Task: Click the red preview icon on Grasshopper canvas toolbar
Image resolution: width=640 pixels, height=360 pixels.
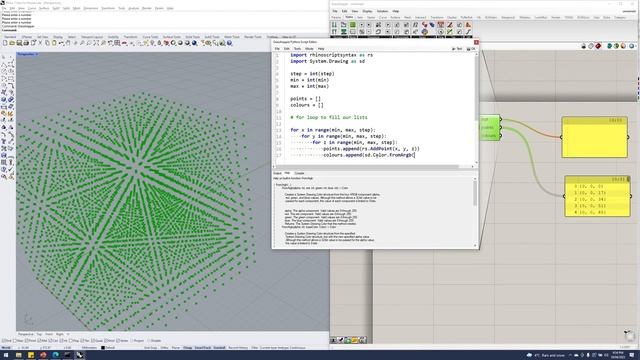Action: [x=598, y=46]
